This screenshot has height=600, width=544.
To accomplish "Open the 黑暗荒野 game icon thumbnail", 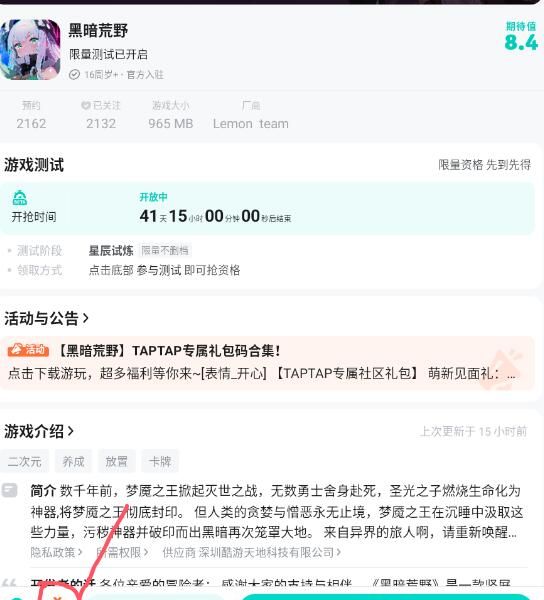I will coord(30,49).
